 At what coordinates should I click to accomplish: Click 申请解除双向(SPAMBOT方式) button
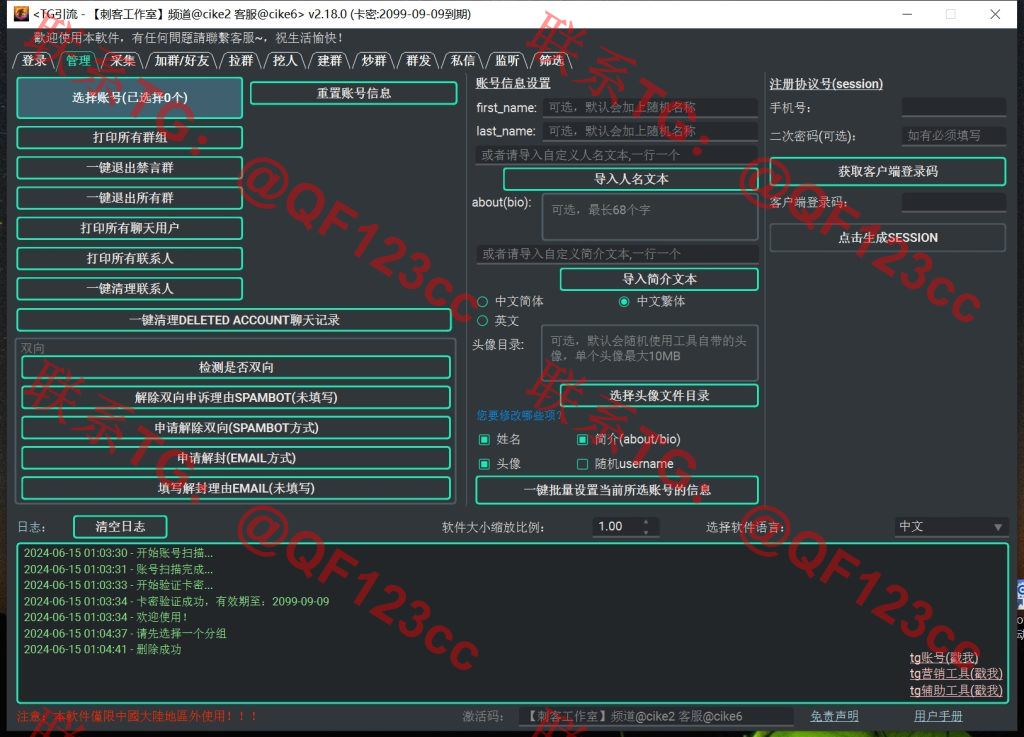pos(236,428)
